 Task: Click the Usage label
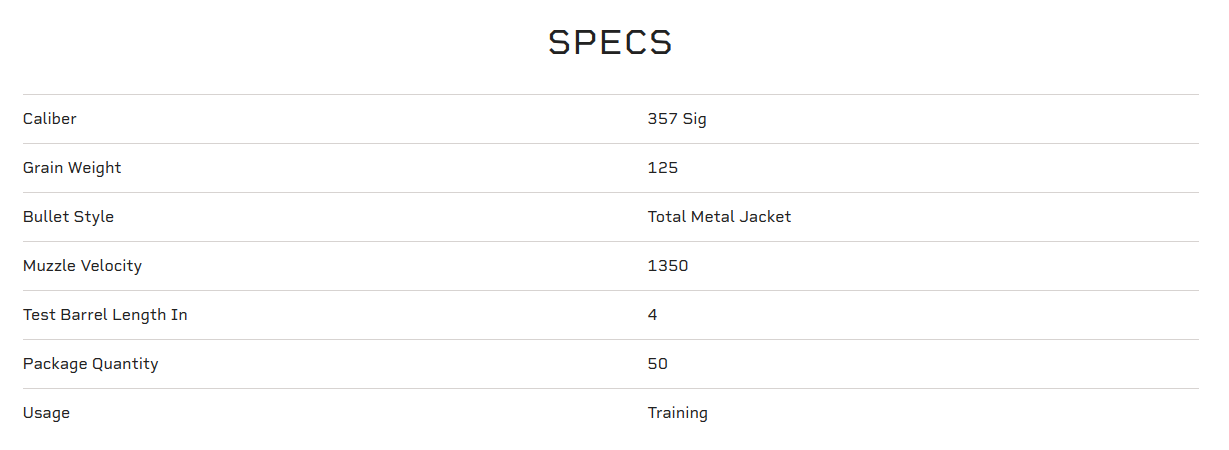coord(46,413)
